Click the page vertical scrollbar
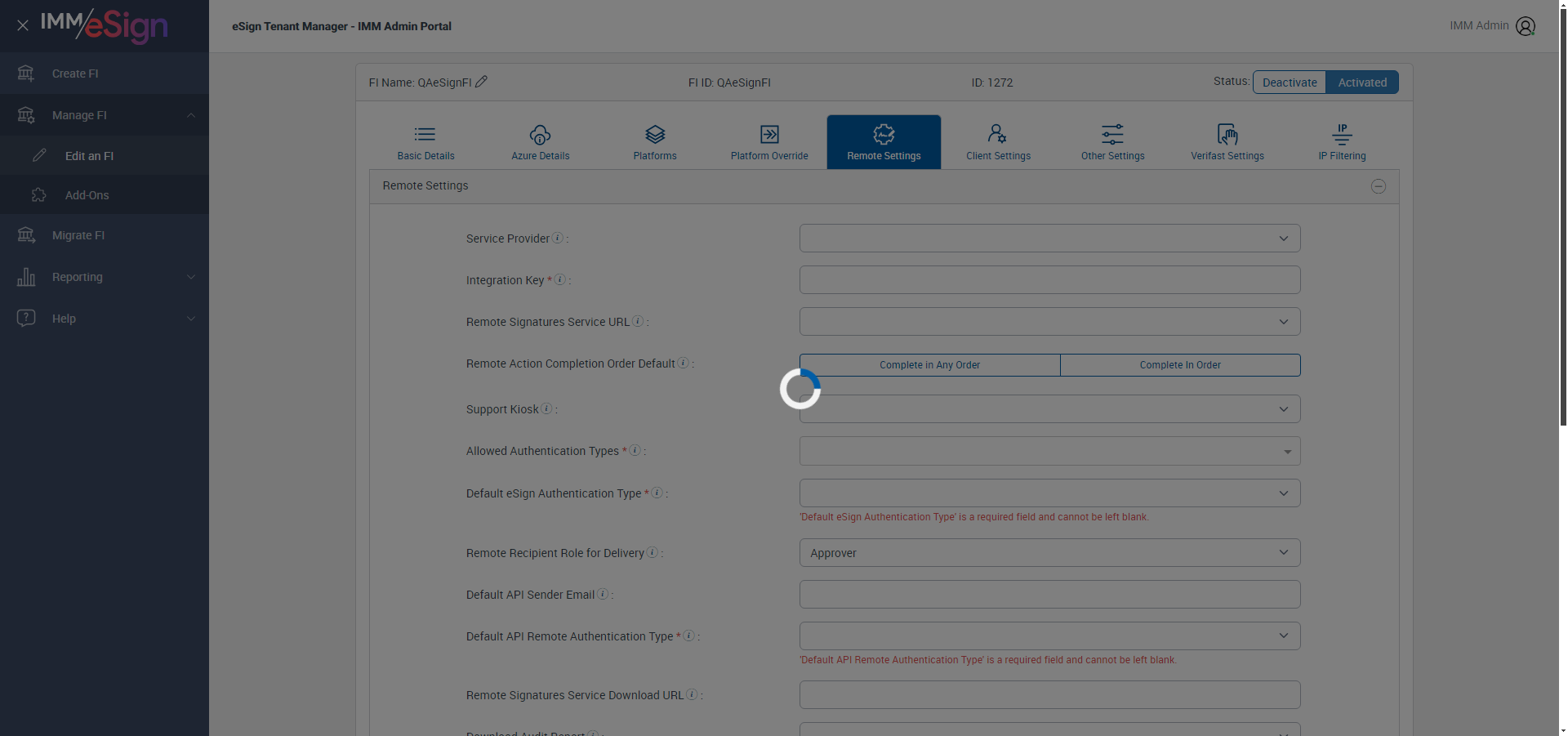Image resolution: width=1568 pixels, height=736 pixels. [x=1563, y=216]
